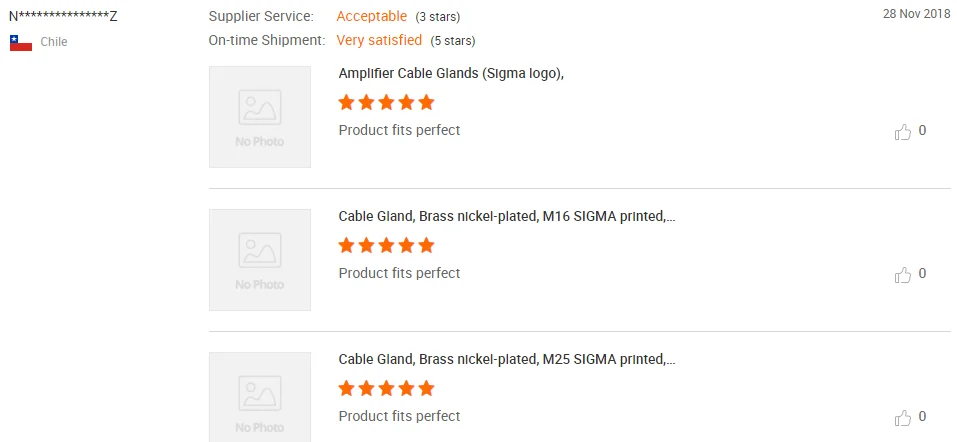
Task: Open Amplifier Cable Glands (Sigma logo) product
Action: pos(452,74)
